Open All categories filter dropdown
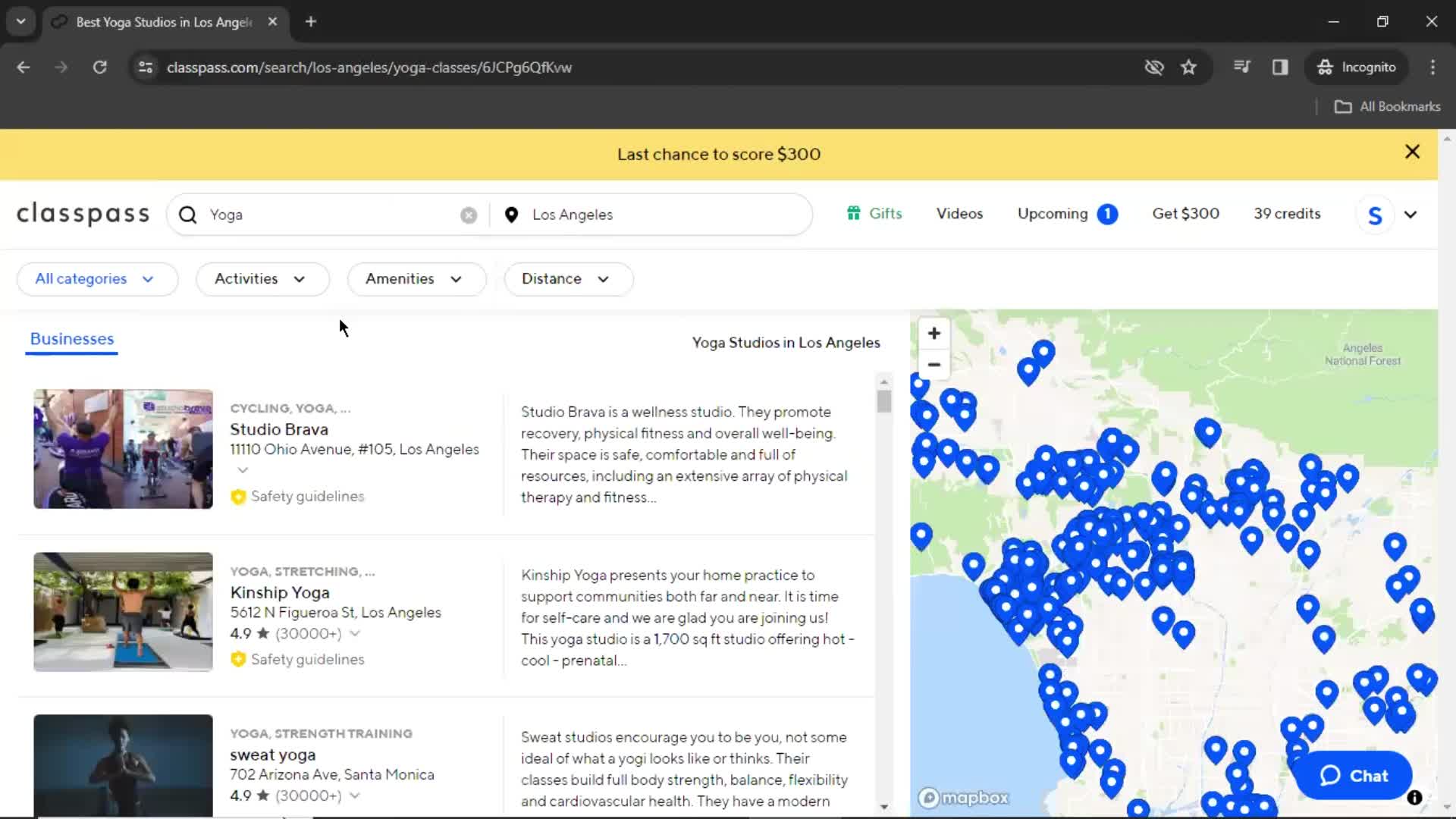Screen dimensions: 1456x819 tap(97, 279)
